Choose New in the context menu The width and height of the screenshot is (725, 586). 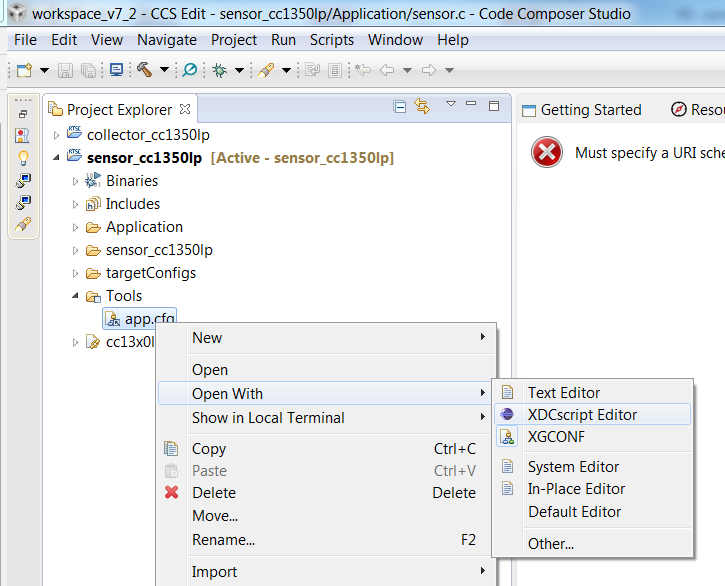(x=327, y=338)
